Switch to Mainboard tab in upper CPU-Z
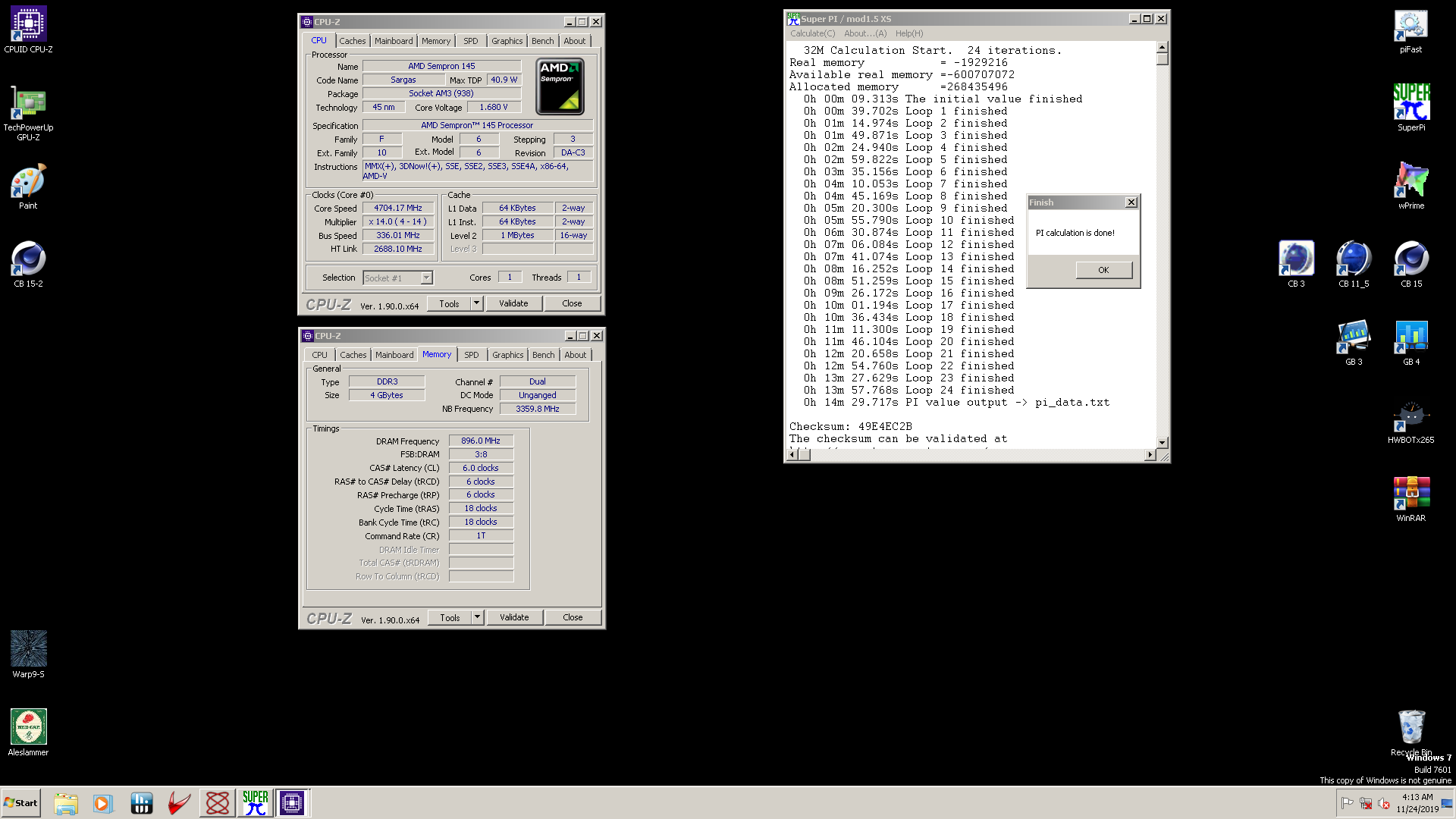This screenshot has height=819, width=1456. [x=394, y=41]
